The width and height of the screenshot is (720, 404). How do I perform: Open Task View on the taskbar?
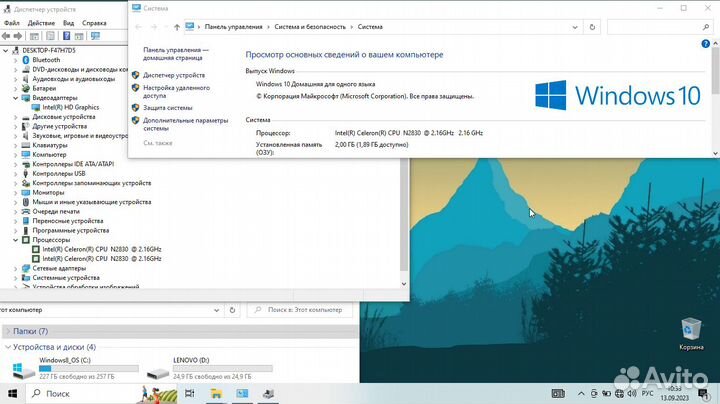(189, 393)
